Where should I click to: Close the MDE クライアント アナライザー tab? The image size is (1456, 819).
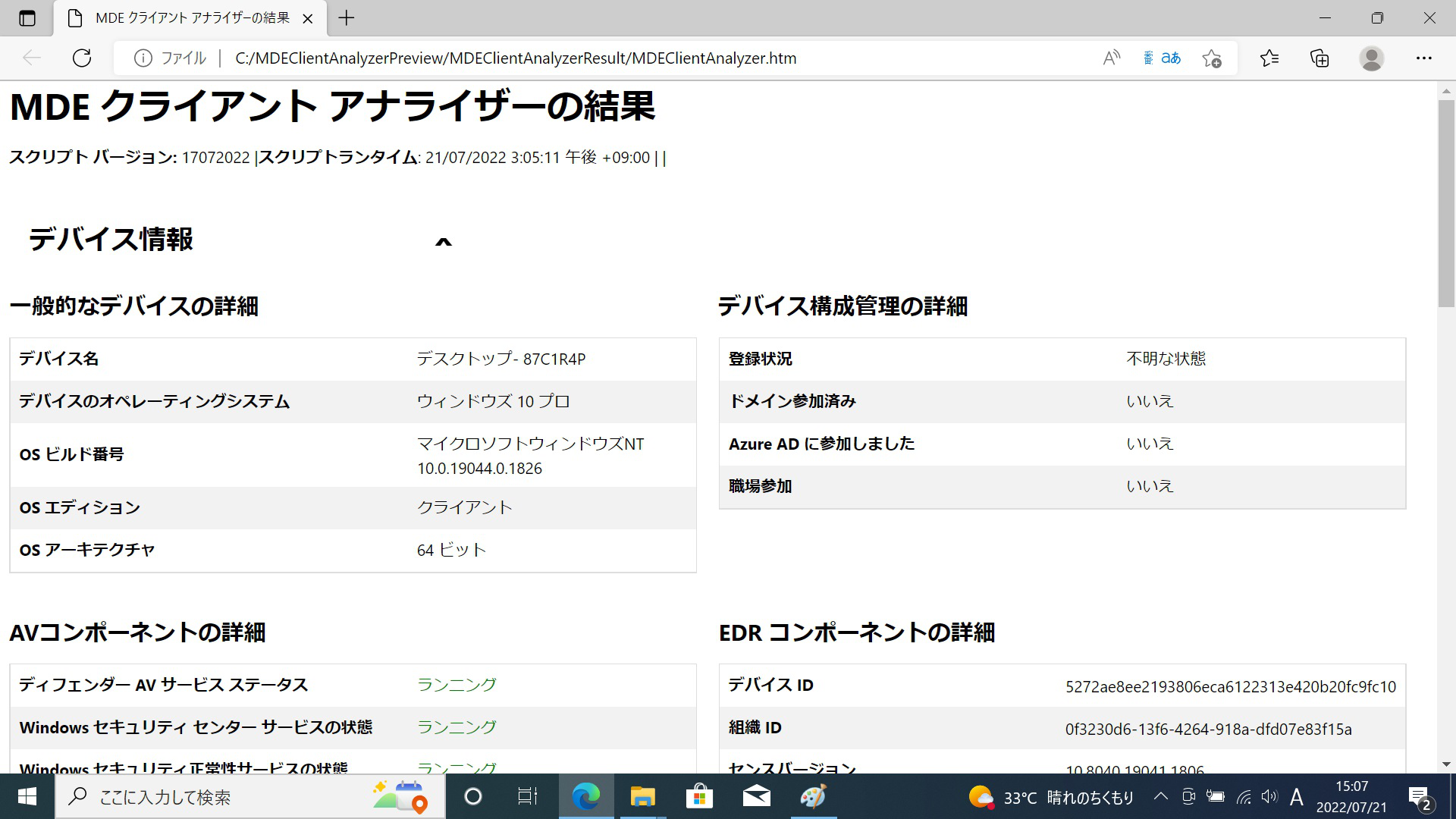(x=308, y=18)
